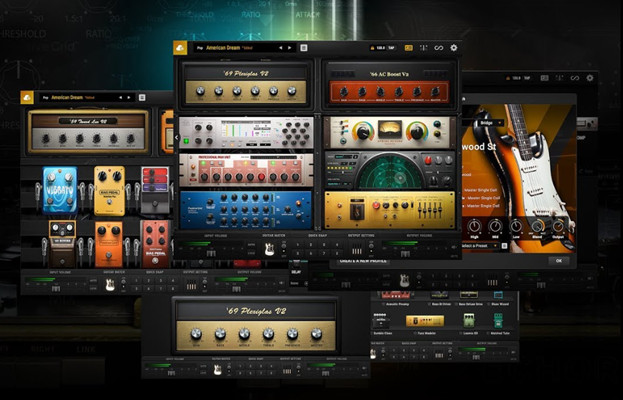Image resolution: width=623 pixels, height=400 pixels.
Task: Click the OK button in guitar dialog
Action: tap(559, 261)
